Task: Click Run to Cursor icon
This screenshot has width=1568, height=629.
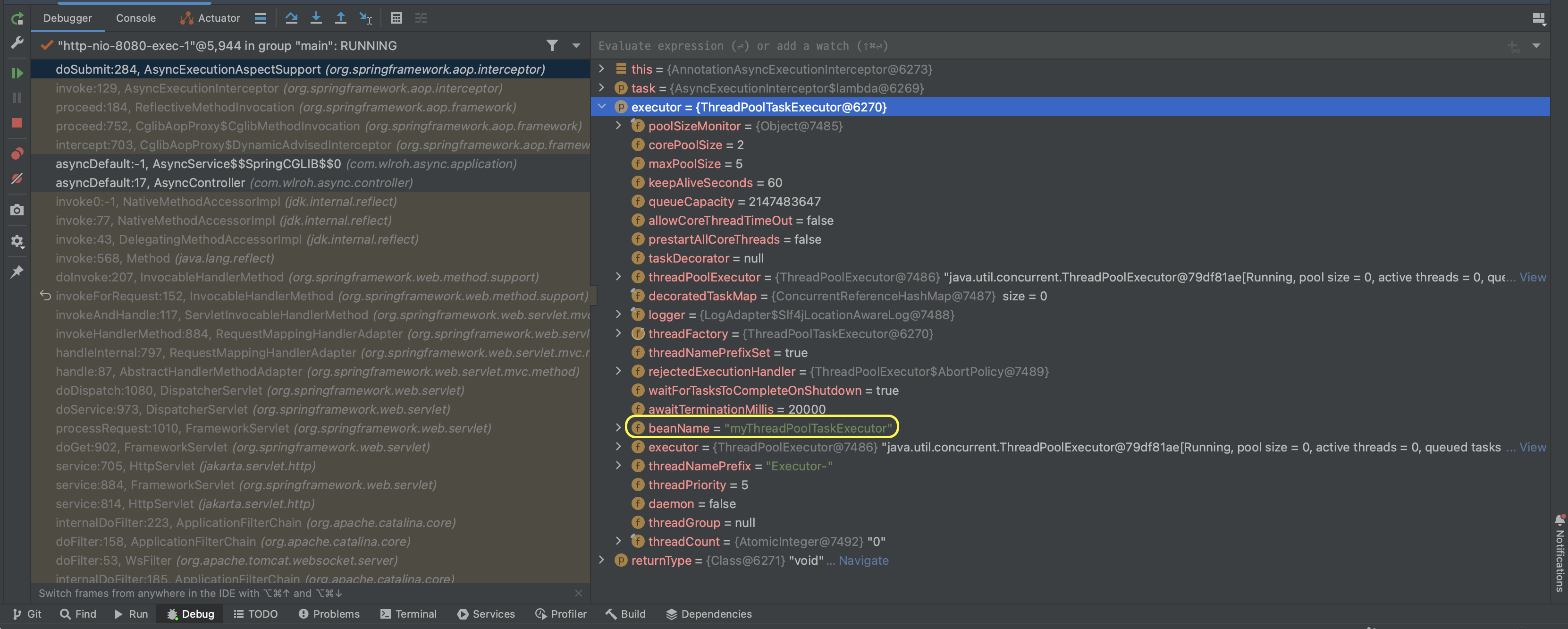Action: coord(365,18)
